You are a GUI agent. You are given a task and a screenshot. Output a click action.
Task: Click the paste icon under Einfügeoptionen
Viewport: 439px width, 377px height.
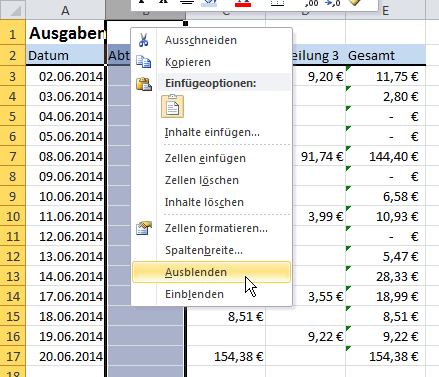pos(172,106)
